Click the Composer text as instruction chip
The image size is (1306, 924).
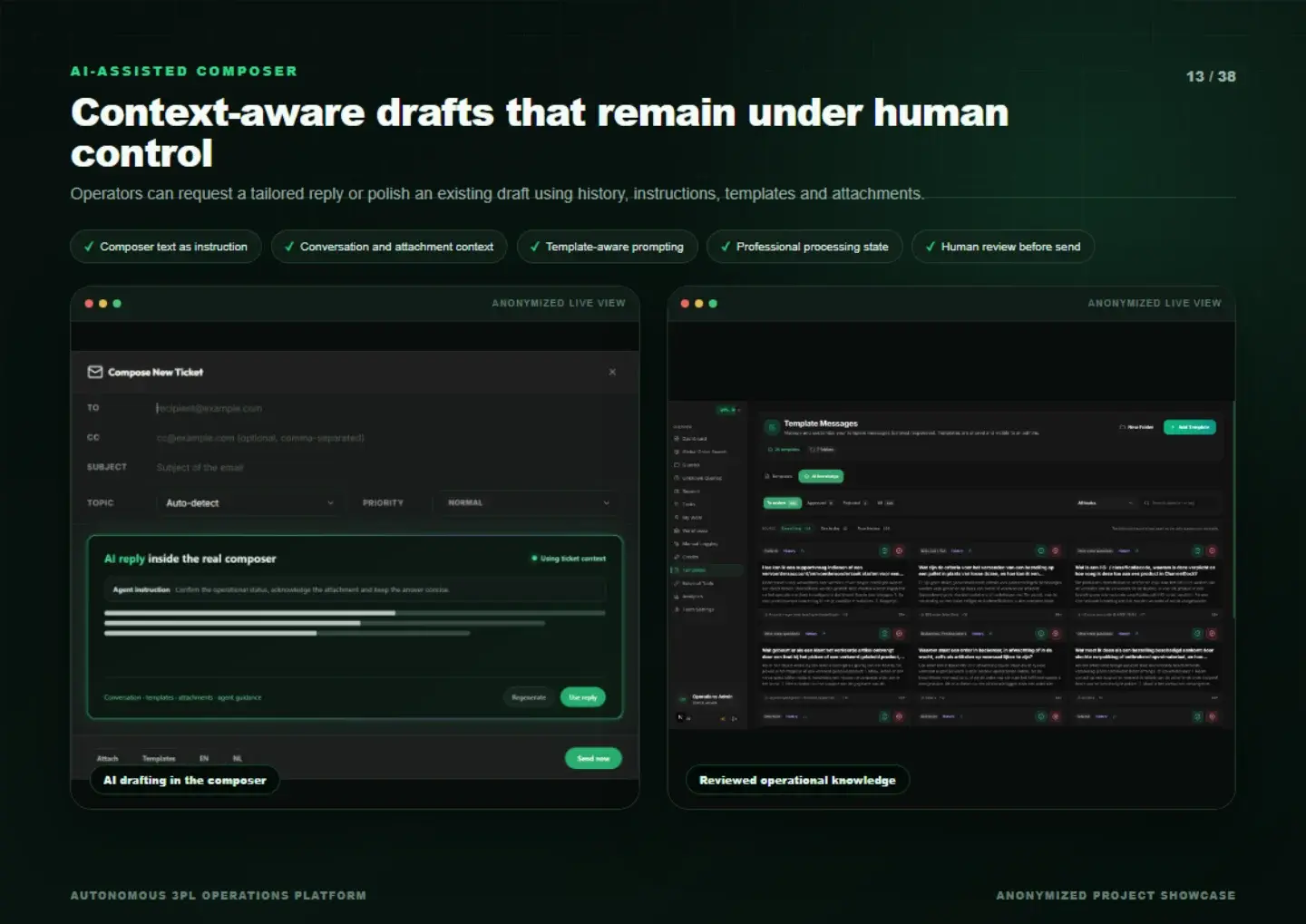(x=166, y=247)
